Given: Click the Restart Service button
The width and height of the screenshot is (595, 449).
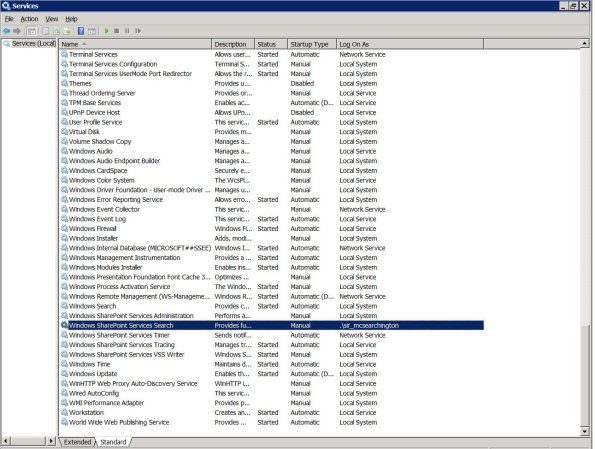Looking at the screenshot, I should pyautogui.click(x=138, y=31).
